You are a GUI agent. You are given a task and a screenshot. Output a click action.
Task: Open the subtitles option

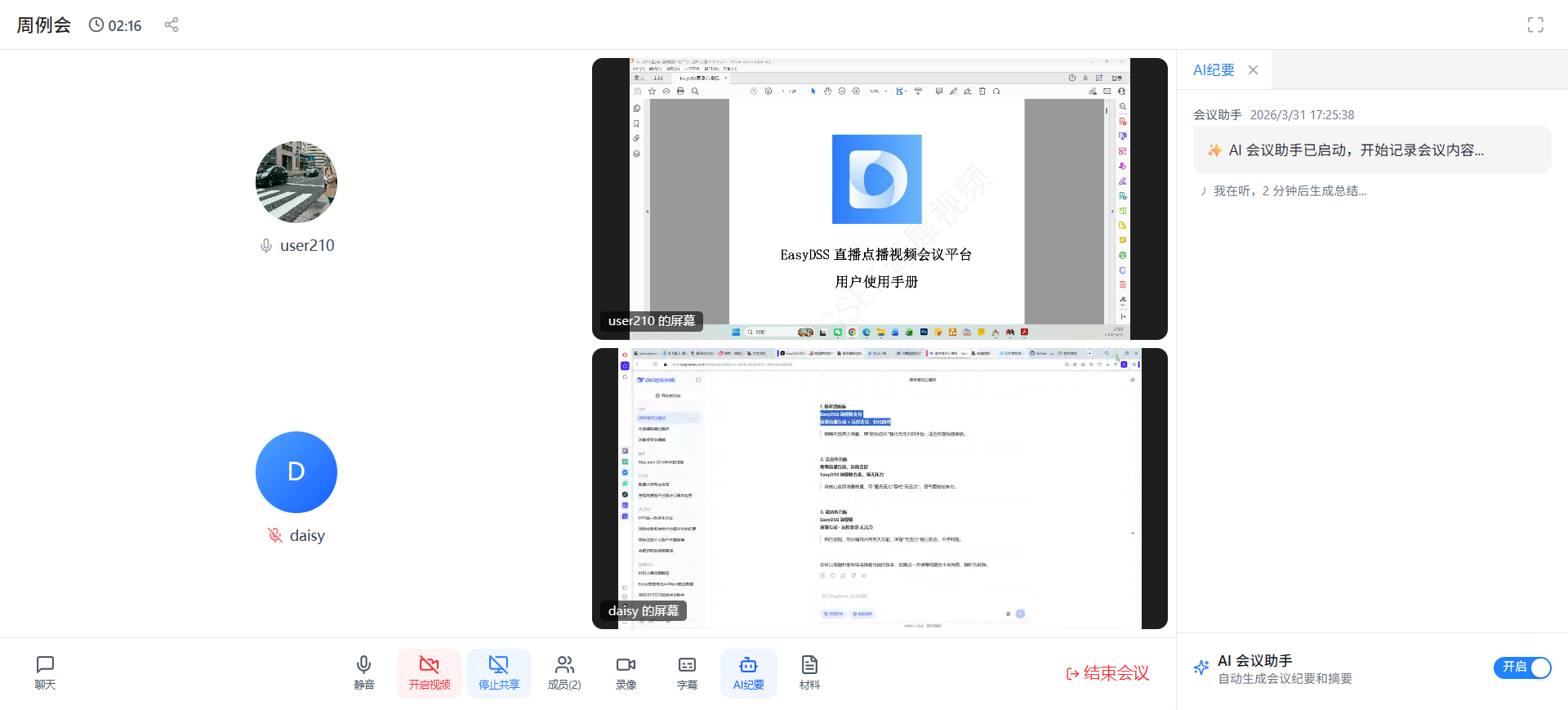tap(688, 673)
